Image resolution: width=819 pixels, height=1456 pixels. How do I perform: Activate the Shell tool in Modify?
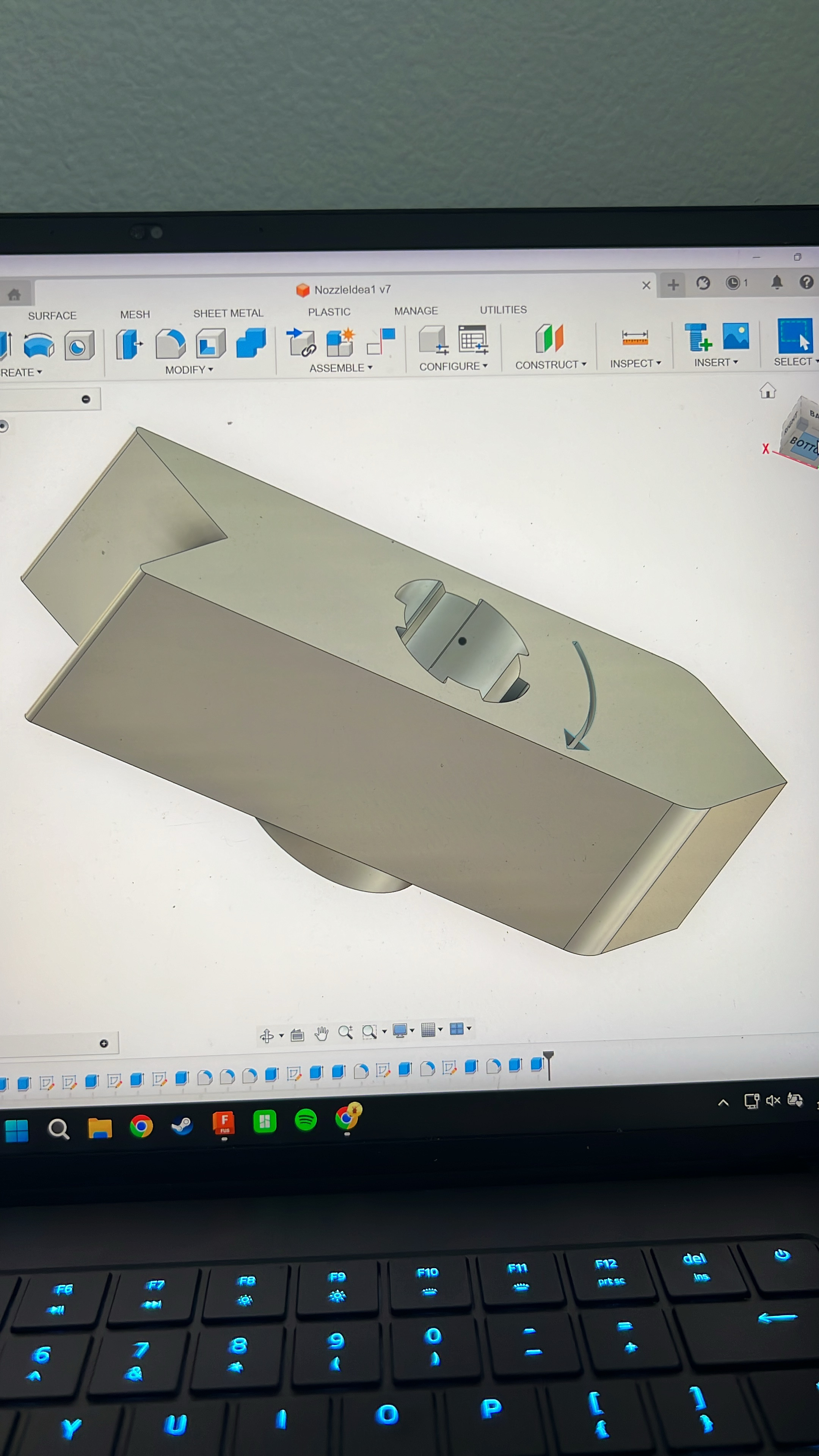tap(211, 343)
